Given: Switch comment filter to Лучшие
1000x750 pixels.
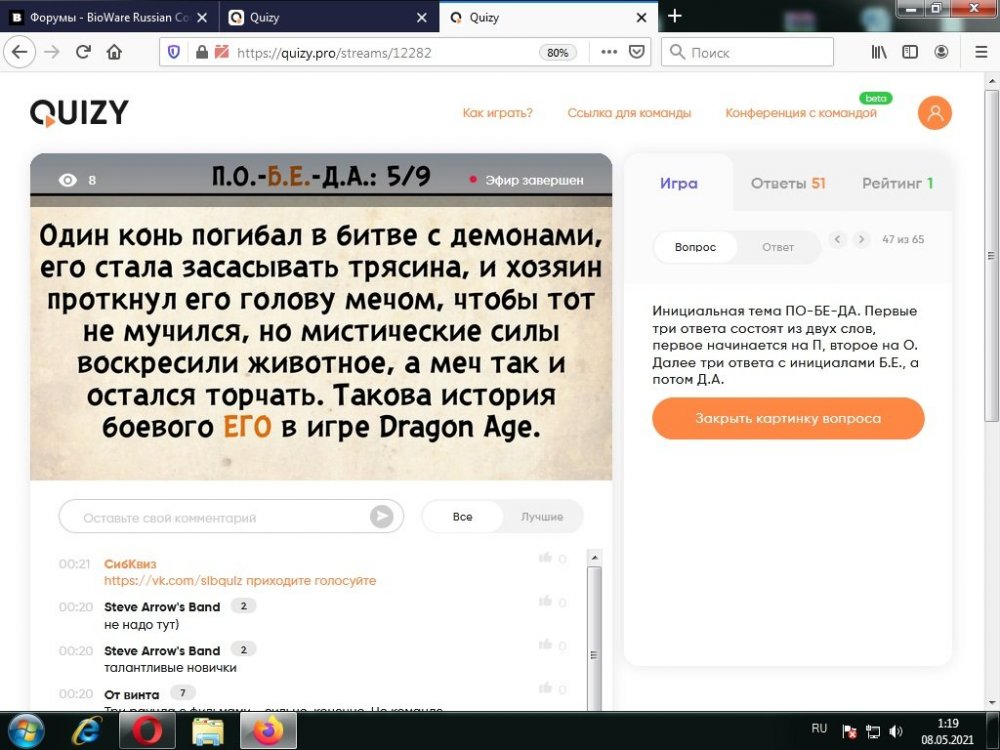Looking at the screenshot, I should 542,516.
